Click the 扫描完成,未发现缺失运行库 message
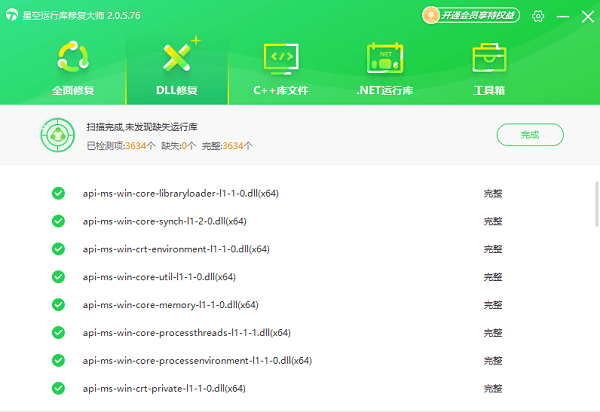Screen dimensions: 600x412 [x=142, y=127]
